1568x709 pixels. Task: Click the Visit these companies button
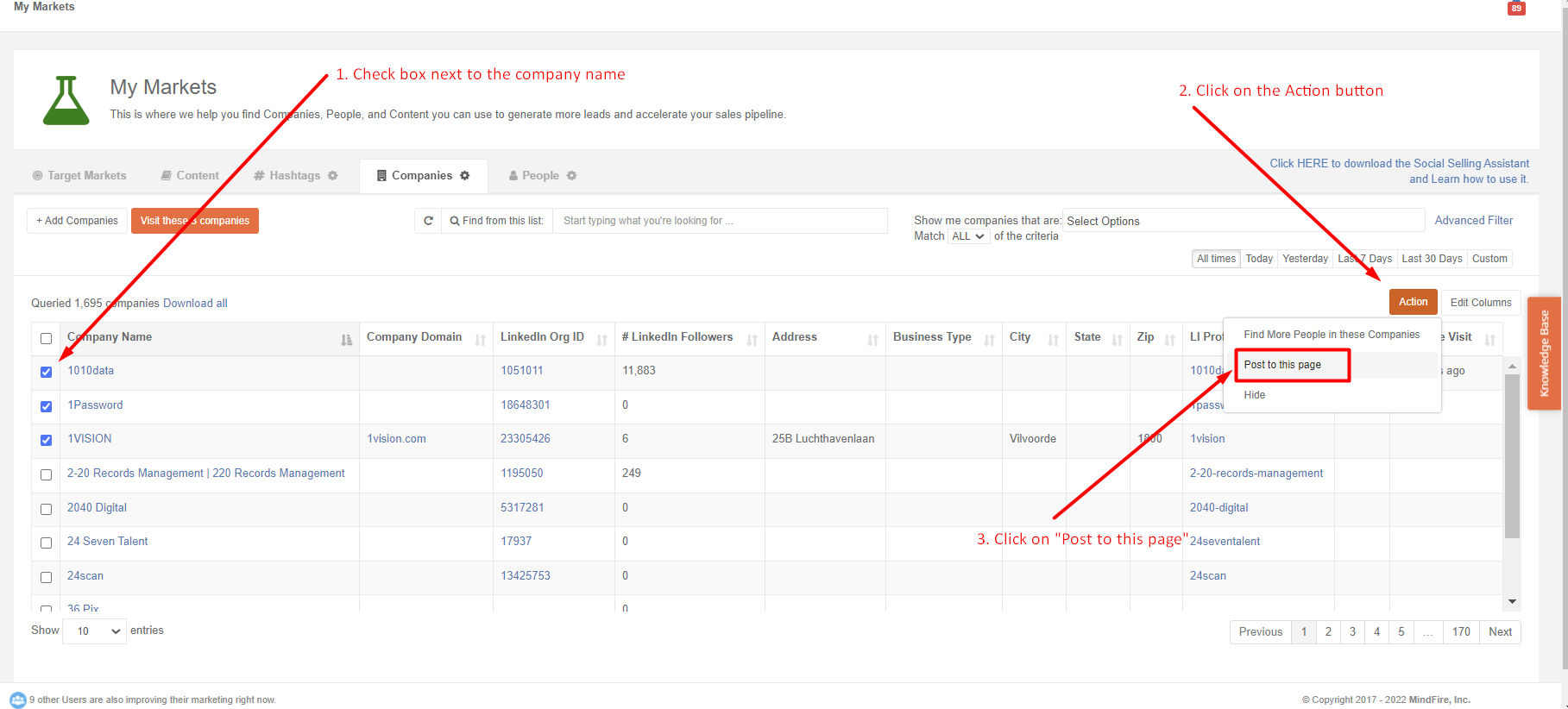click(195, 221)
